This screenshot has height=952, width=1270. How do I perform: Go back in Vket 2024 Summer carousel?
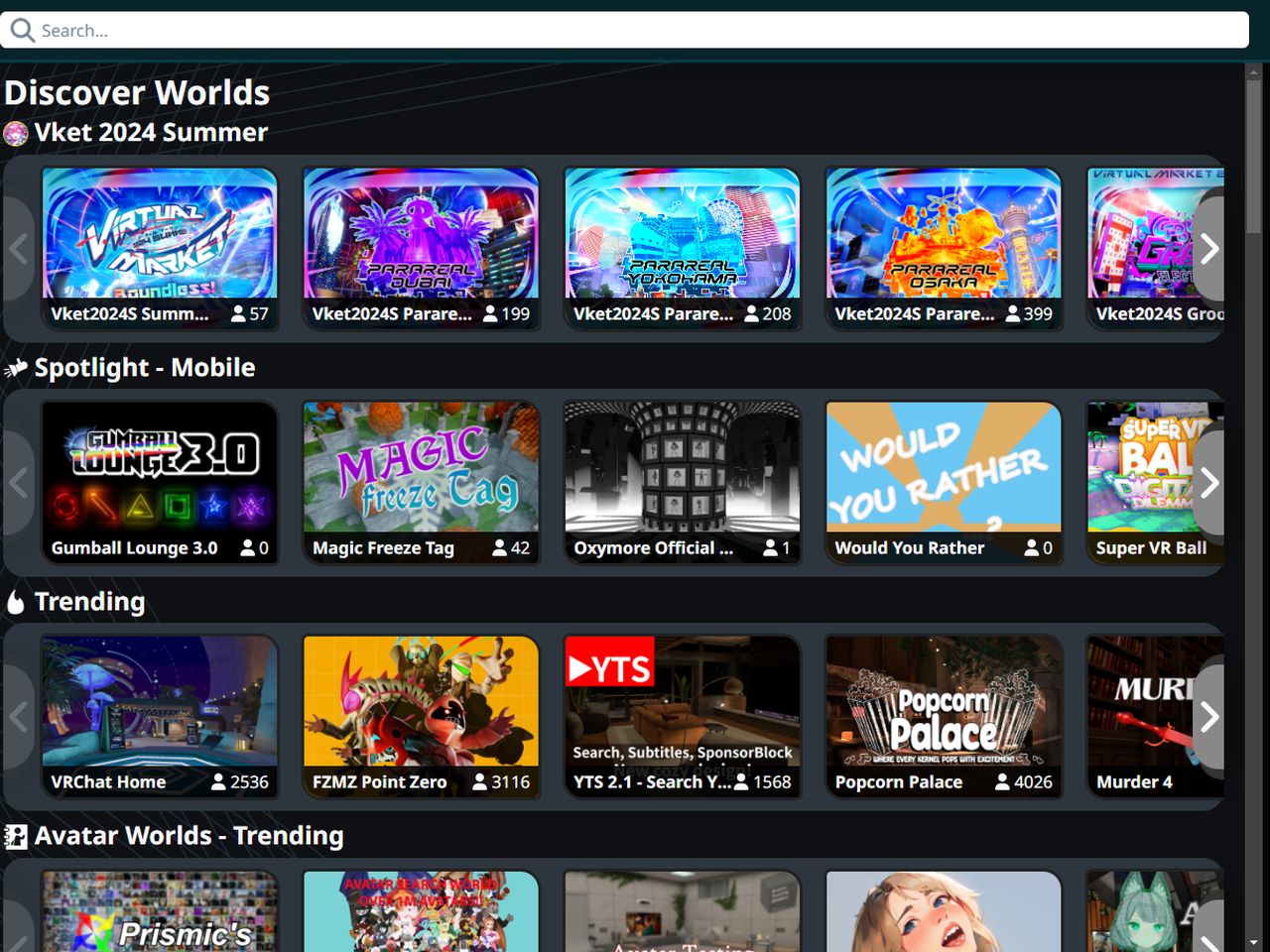(19, 249)
